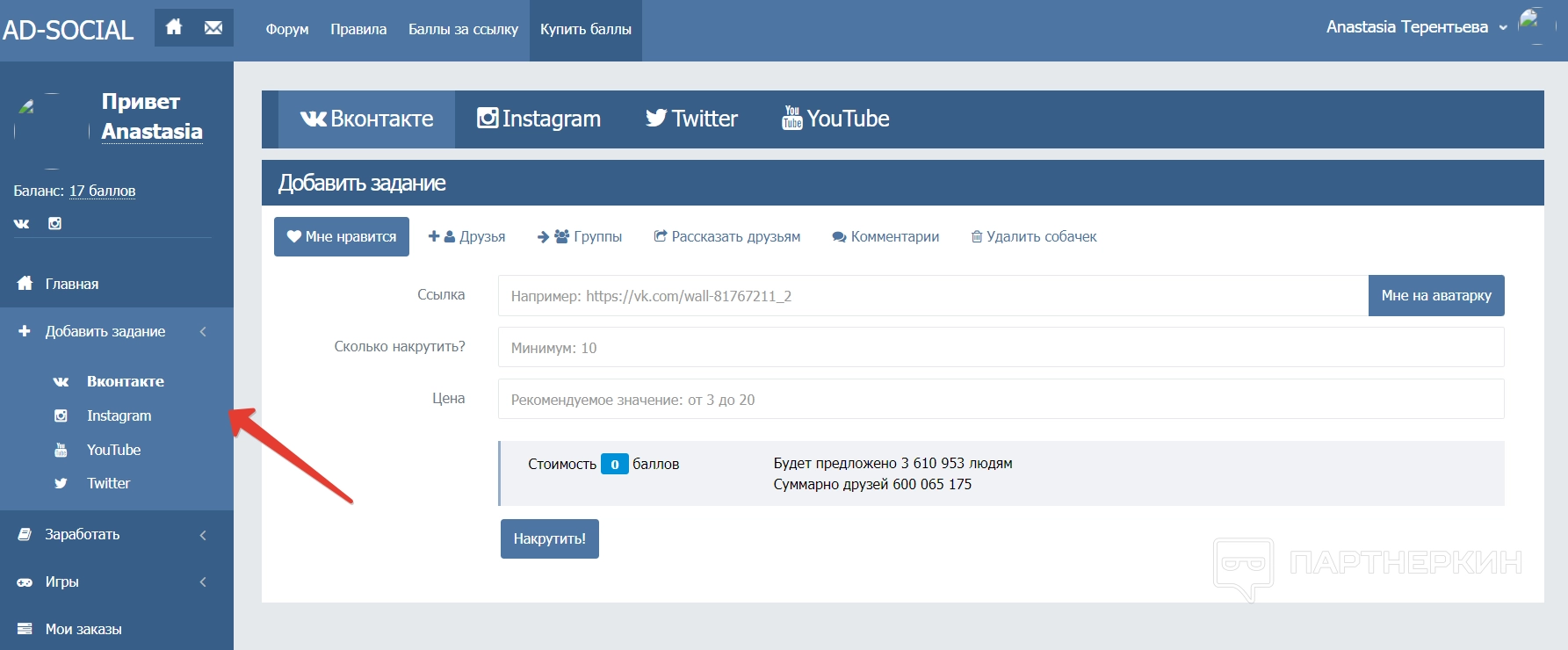The height and width of the screenshot is (650, 1568).
Task: Select Рассказать друзьям task type
Action: pos(727,236)
